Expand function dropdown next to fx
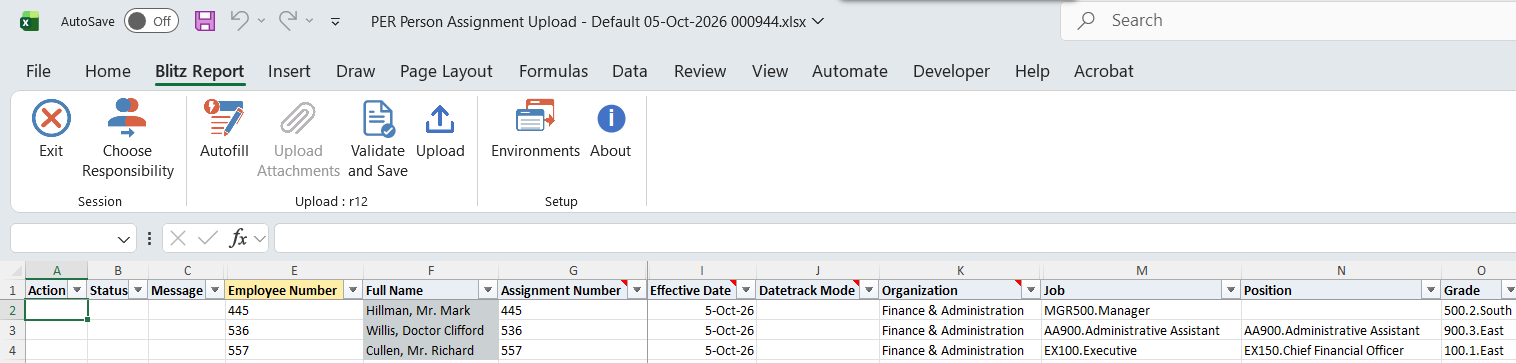The image size is (1516, 363). [x=259, y=238]
